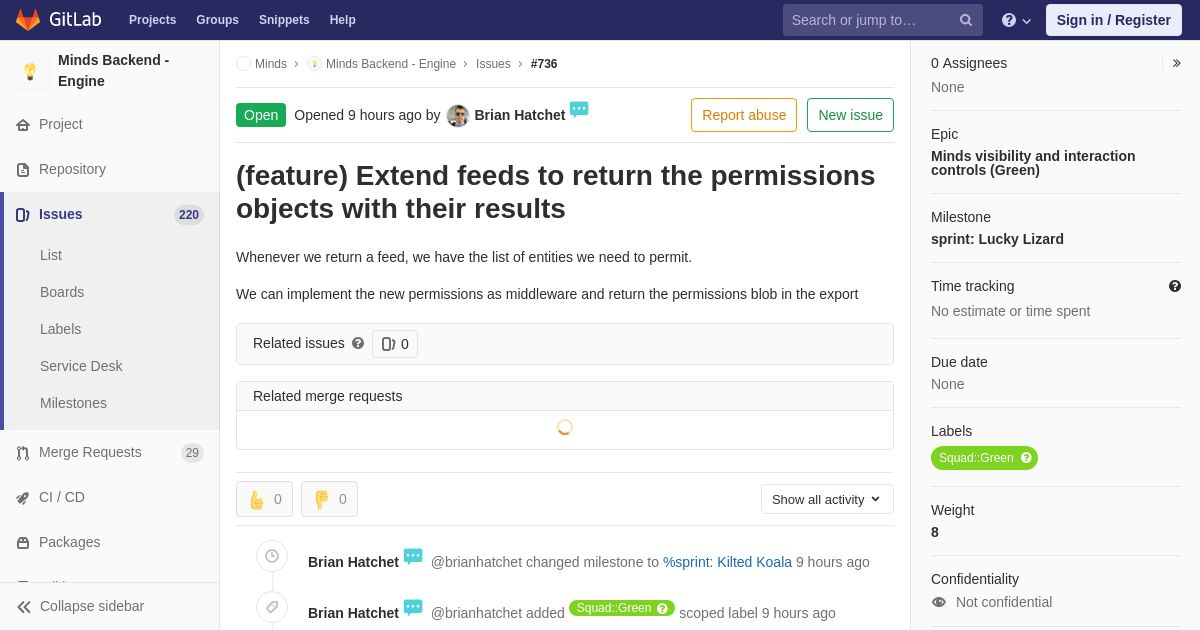Open the sprint: Kilted Koala milestone link

[x=727, y=562]
